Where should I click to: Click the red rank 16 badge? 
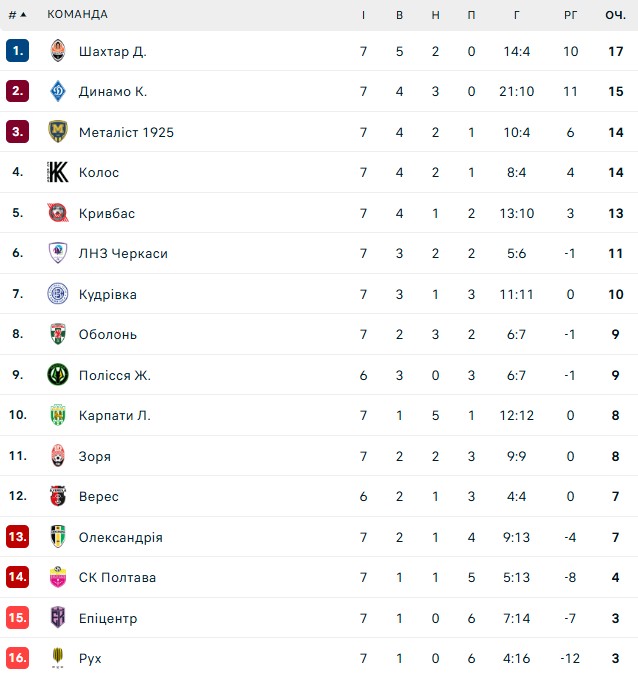point(18,658)
